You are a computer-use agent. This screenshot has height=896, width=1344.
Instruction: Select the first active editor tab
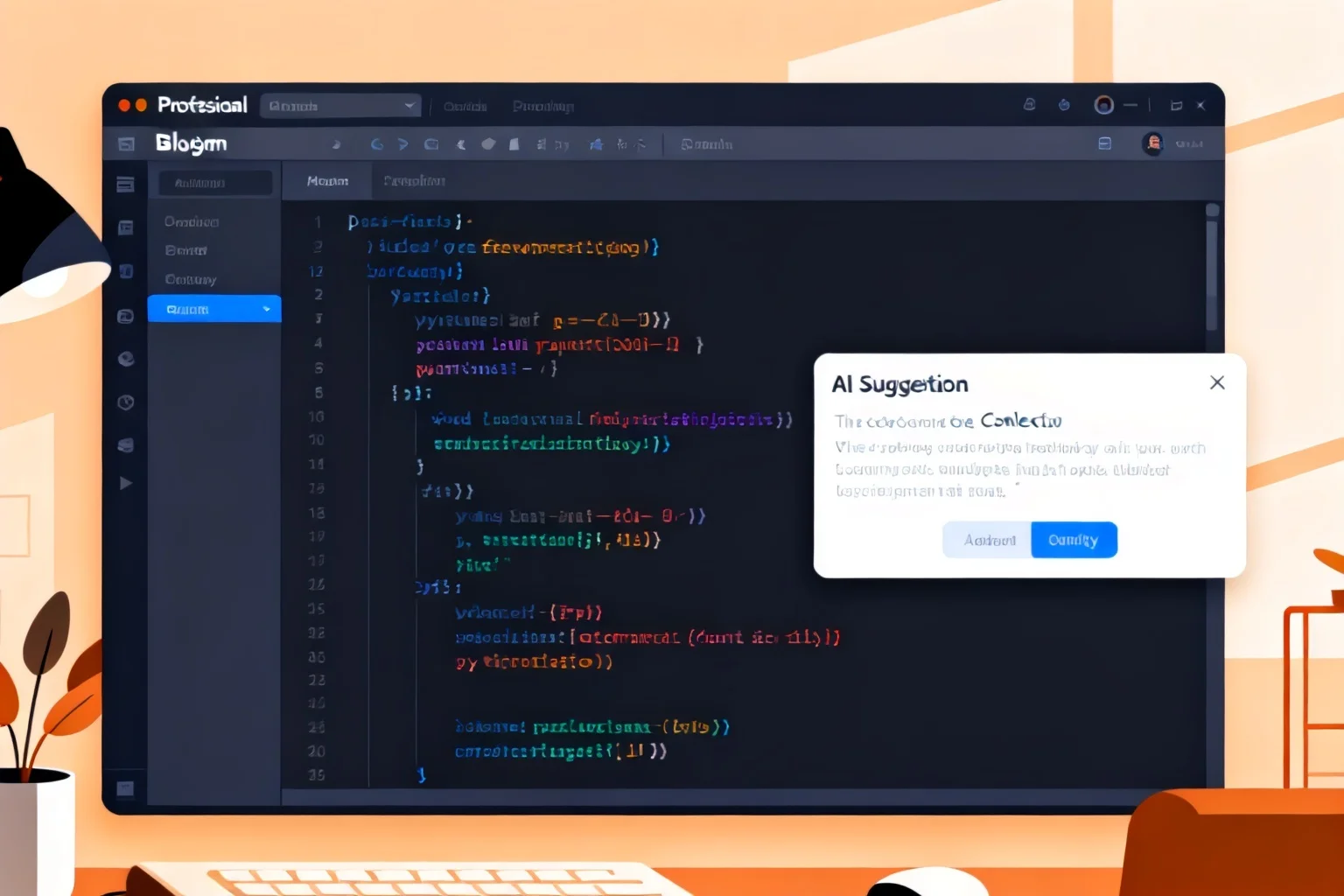pyautogui.click(x=328, y=181)
